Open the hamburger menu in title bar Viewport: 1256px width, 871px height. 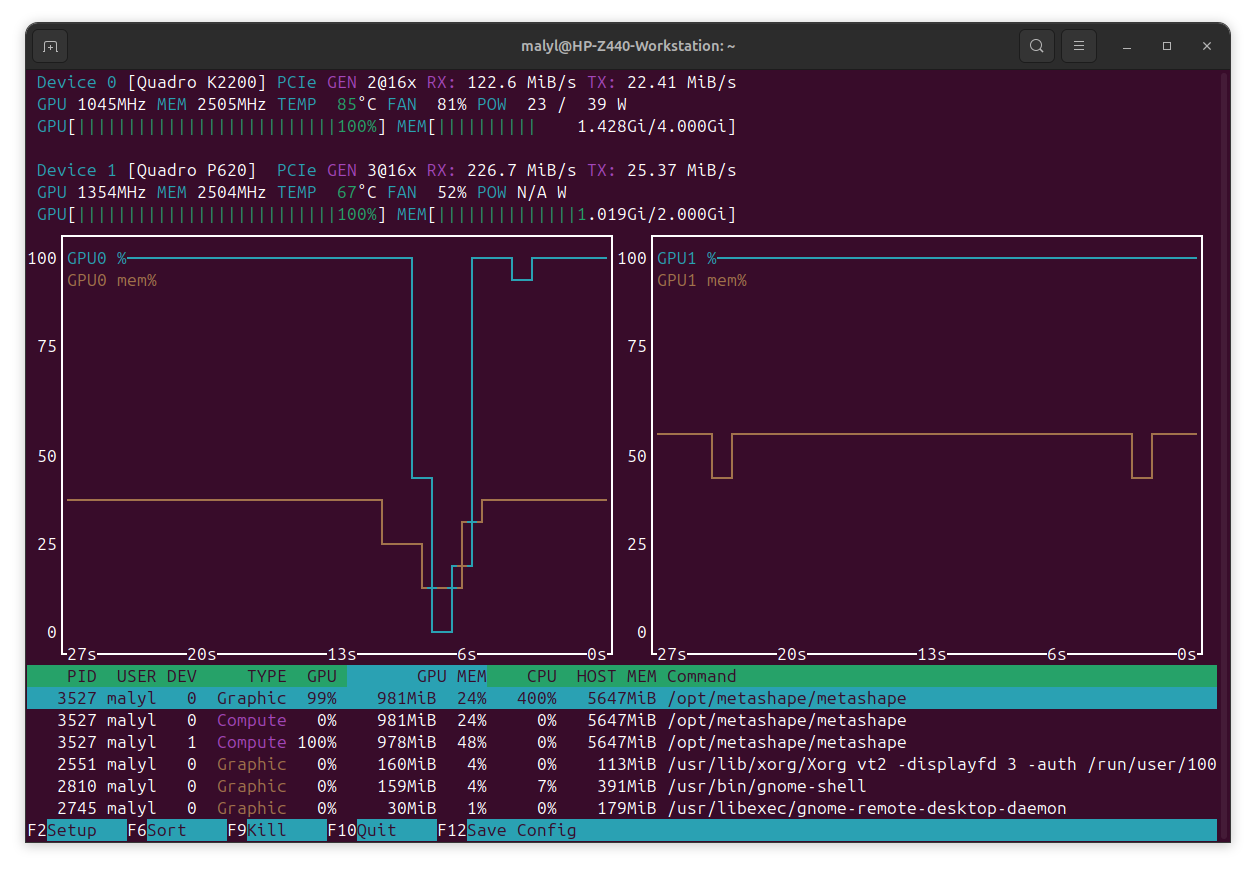[x=1078, y=46]
